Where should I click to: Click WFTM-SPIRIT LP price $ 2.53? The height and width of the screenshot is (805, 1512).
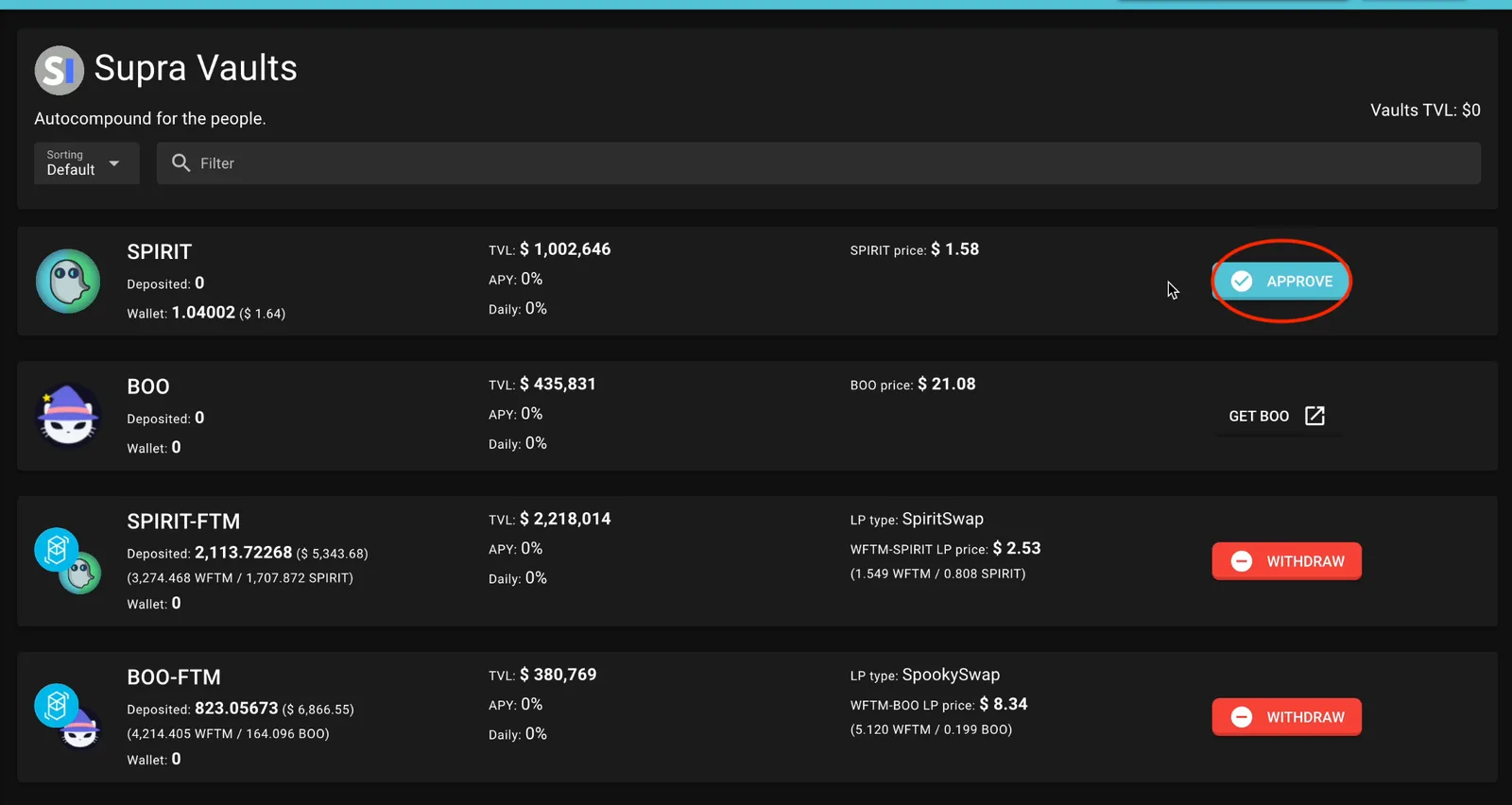coord(945,548)
